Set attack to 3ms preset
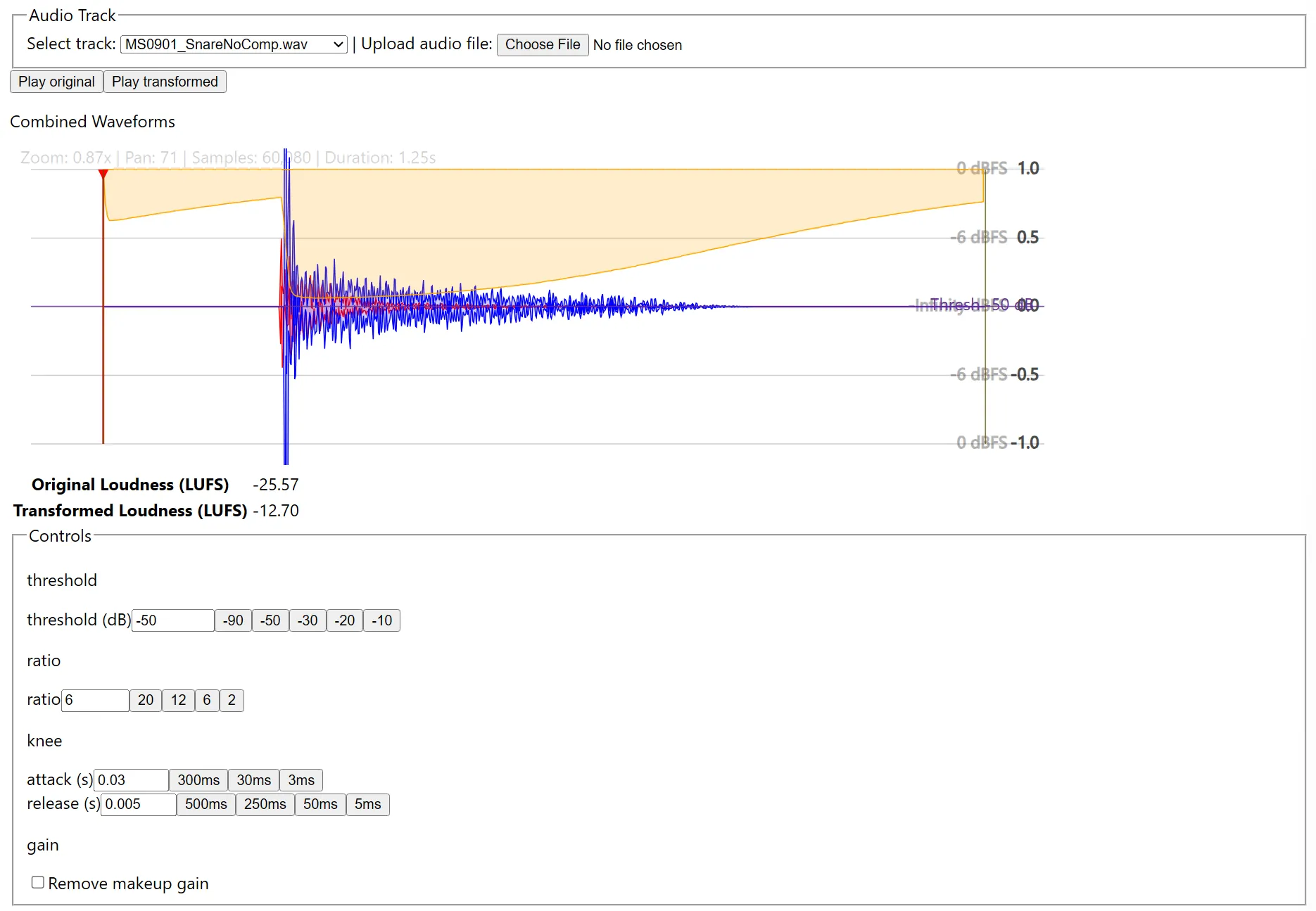Viewport: 1316px width, 911px height. click(x=301, y=780)
